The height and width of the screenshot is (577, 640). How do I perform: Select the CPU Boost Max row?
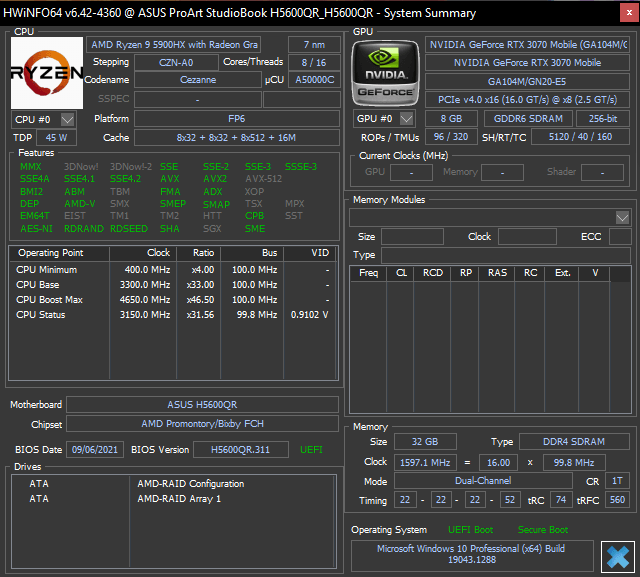pyautogui.click(x=173, y=300)
